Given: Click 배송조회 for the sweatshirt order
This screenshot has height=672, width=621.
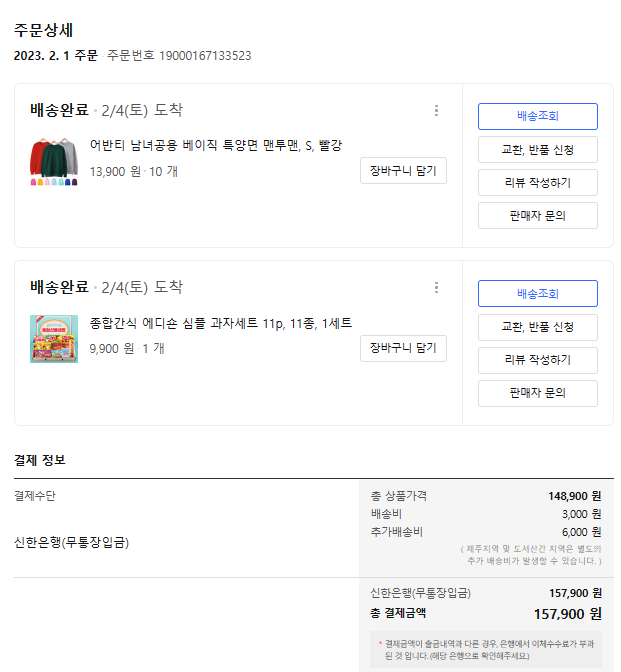Looking at the screenshot, I should 537,117.
